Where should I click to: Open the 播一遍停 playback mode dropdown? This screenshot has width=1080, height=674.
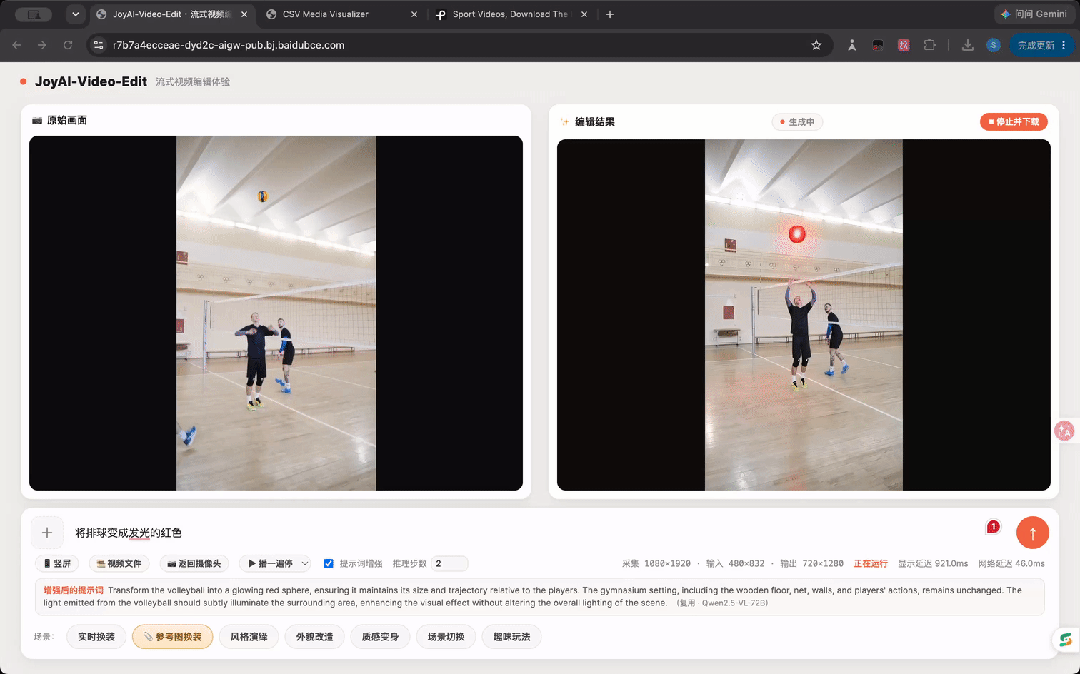coord(276,563)
